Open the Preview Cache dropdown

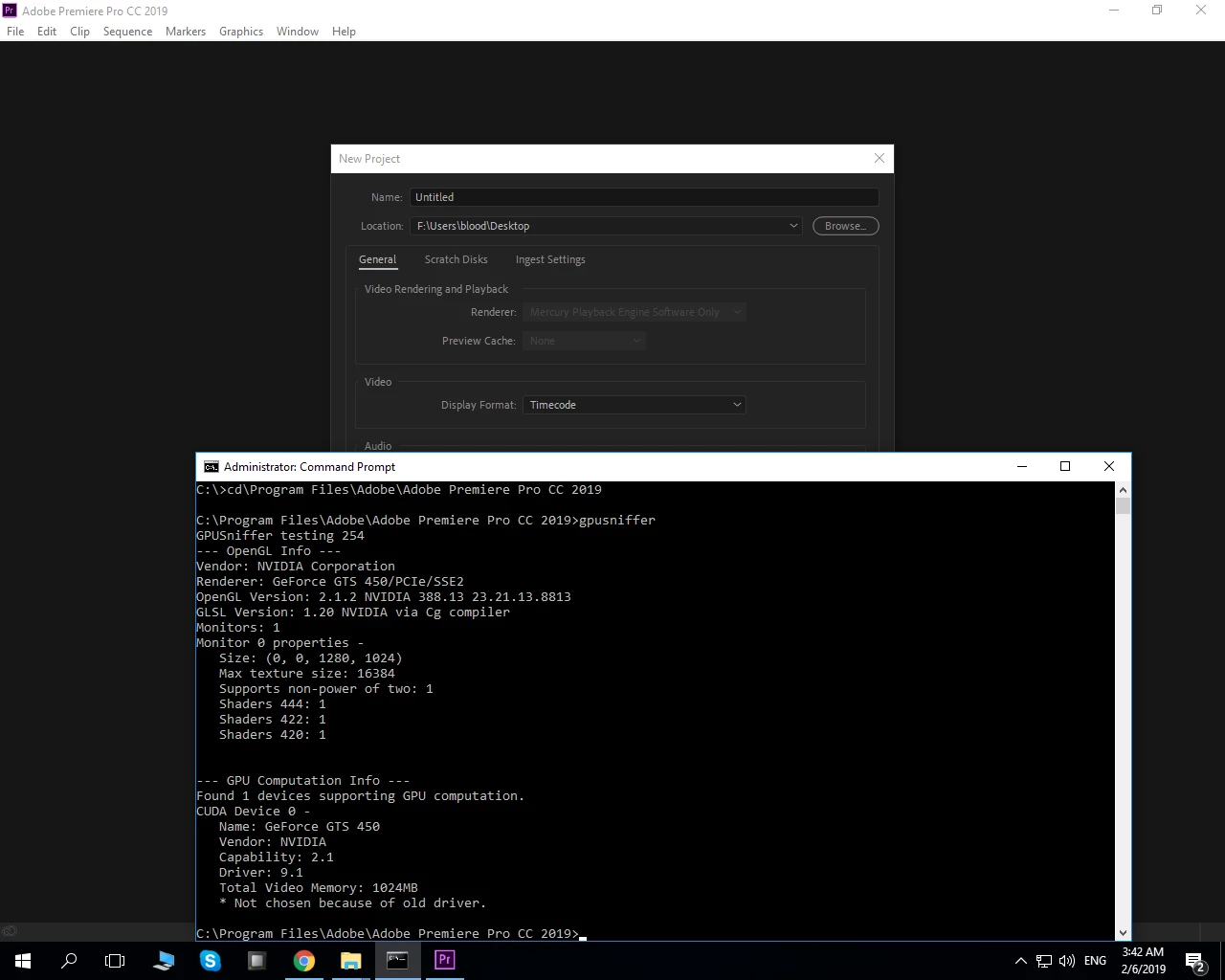coord(584,341)
